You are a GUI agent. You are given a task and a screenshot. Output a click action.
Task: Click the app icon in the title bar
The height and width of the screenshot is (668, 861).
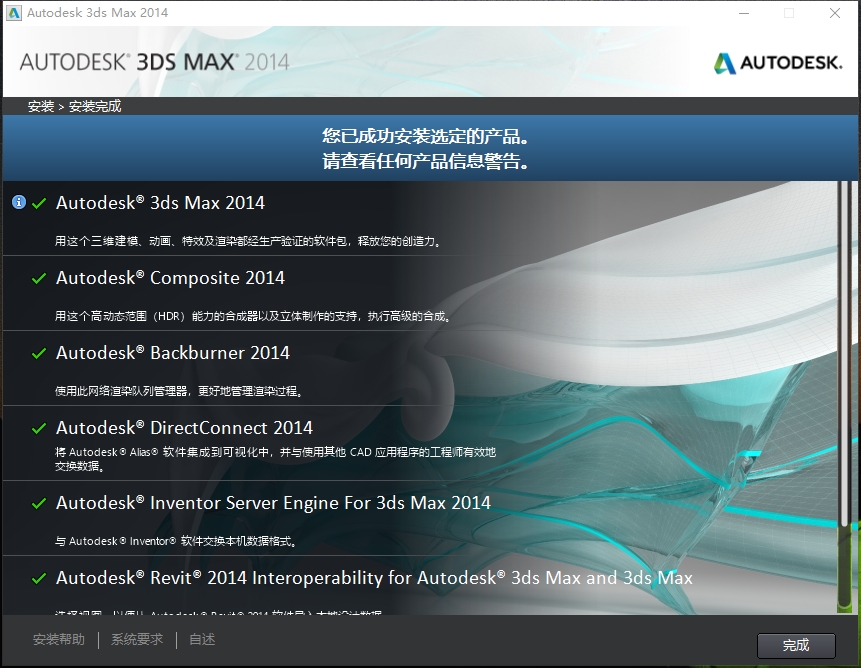[13, 13]
